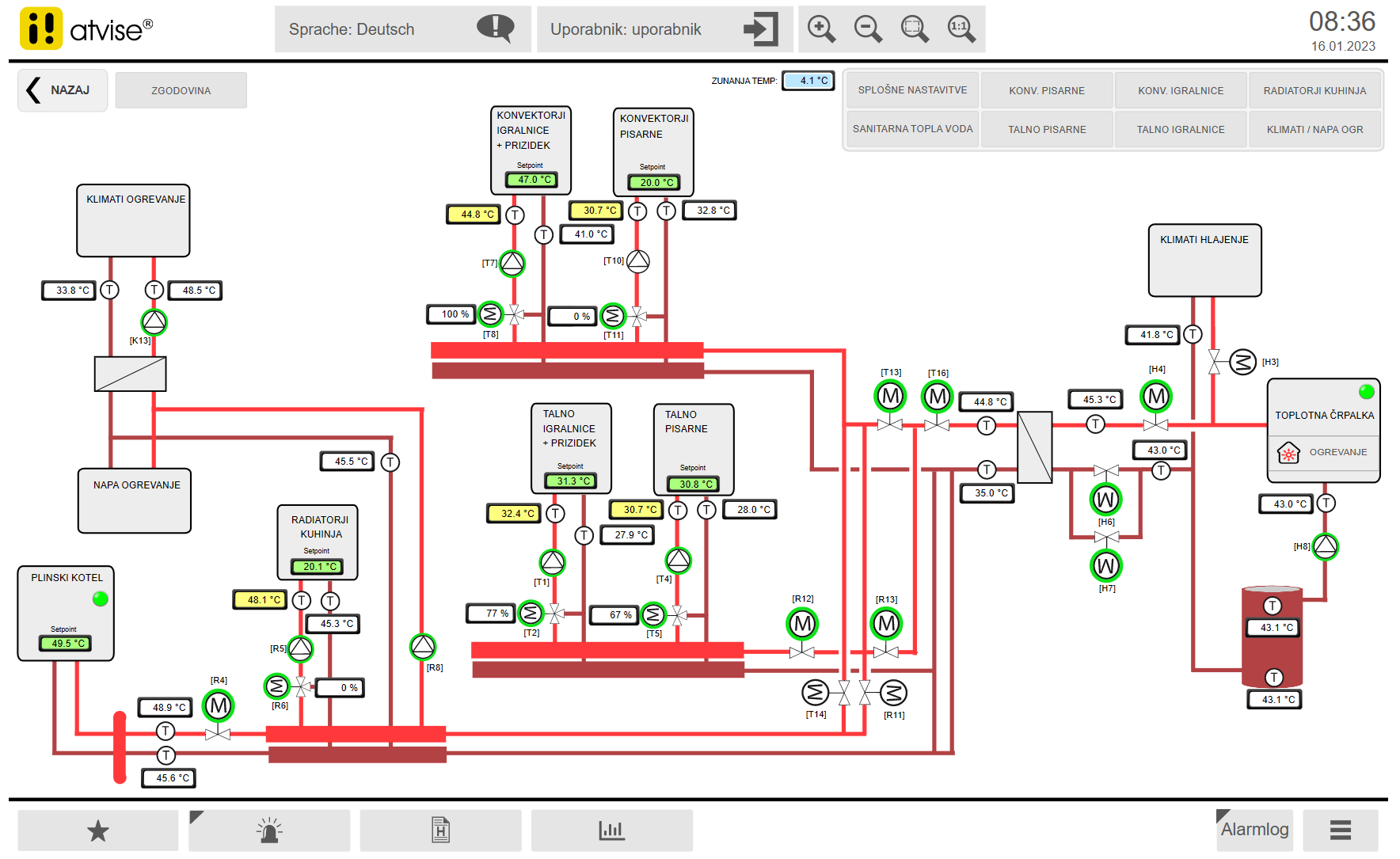Toggle pump [H8] near the storage tank
Image resolution: width=1400 pixels, height=859 pixels.
[x=1326, y=545]
